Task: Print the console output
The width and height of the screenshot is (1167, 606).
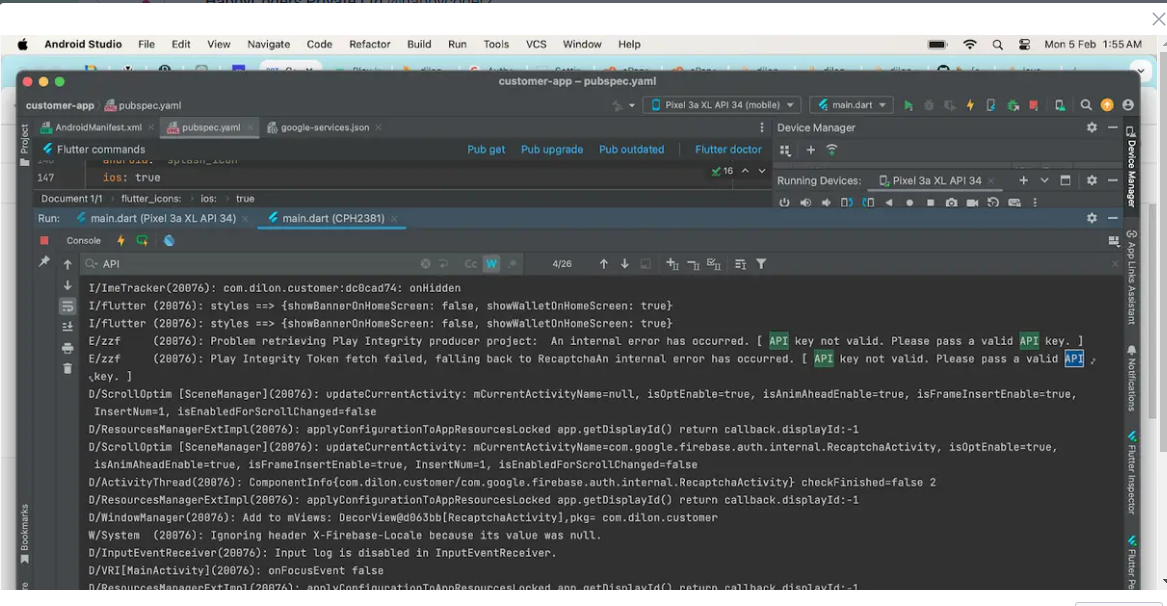Action: (68, 348)
